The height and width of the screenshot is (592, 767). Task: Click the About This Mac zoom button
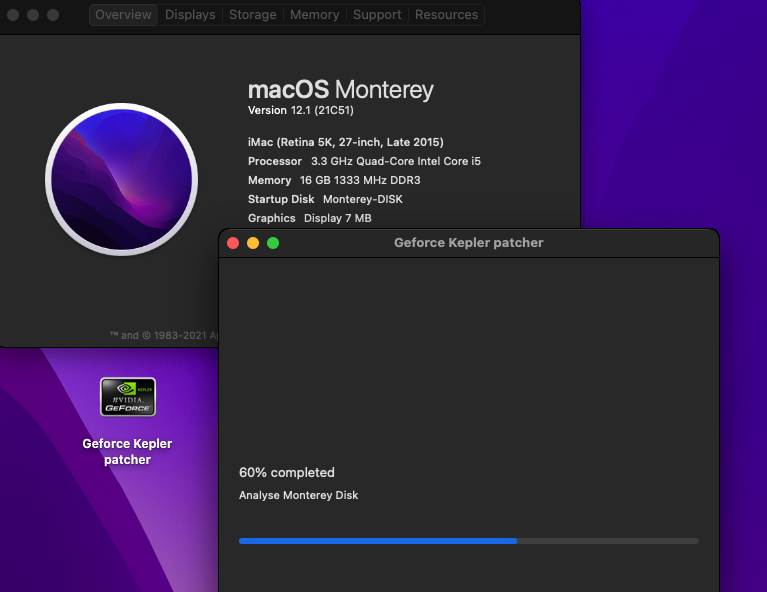[53, 15]
